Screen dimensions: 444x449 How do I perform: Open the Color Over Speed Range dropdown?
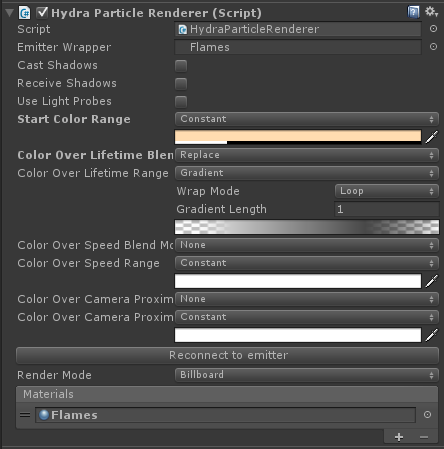click(307, 263)
